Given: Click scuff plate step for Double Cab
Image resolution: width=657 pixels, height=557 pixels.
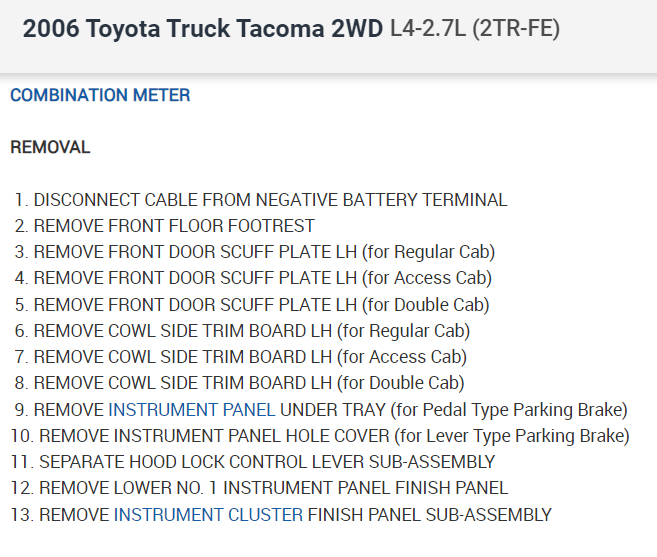Looking at the screenshot, I should tap(261, 305).
